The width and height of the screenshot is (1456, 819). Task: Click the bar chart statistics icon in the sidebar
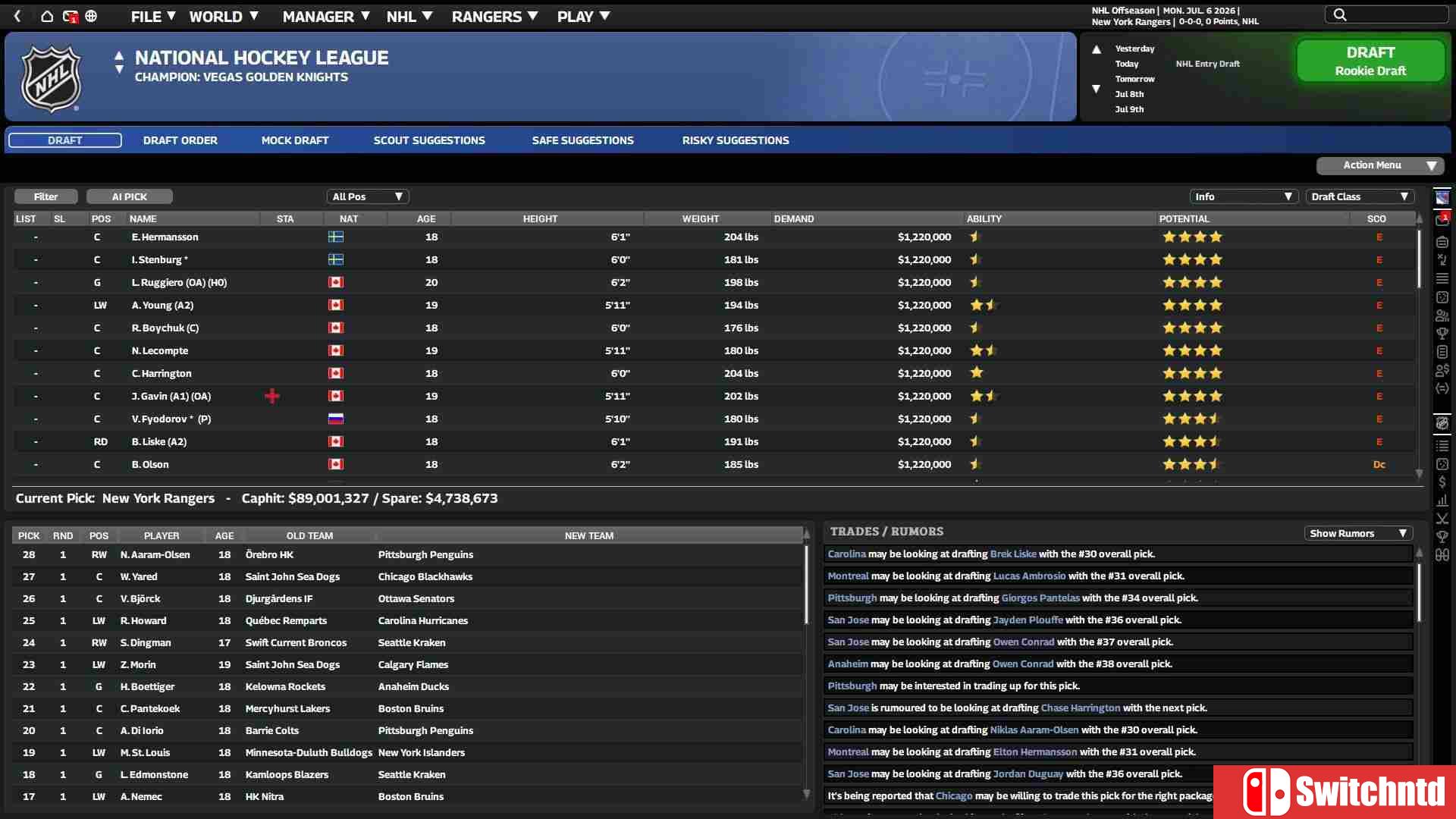(x=1443, y=500)
